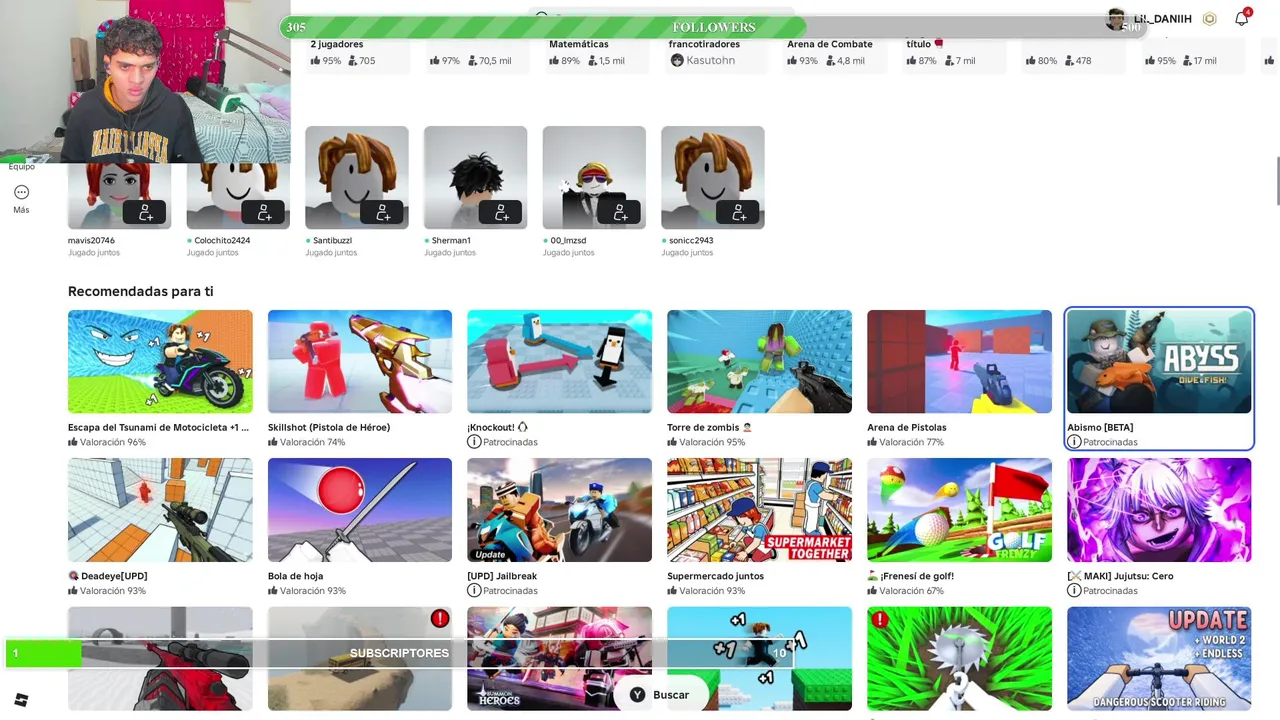Open the Más sidebar menu

coord(21,199)
